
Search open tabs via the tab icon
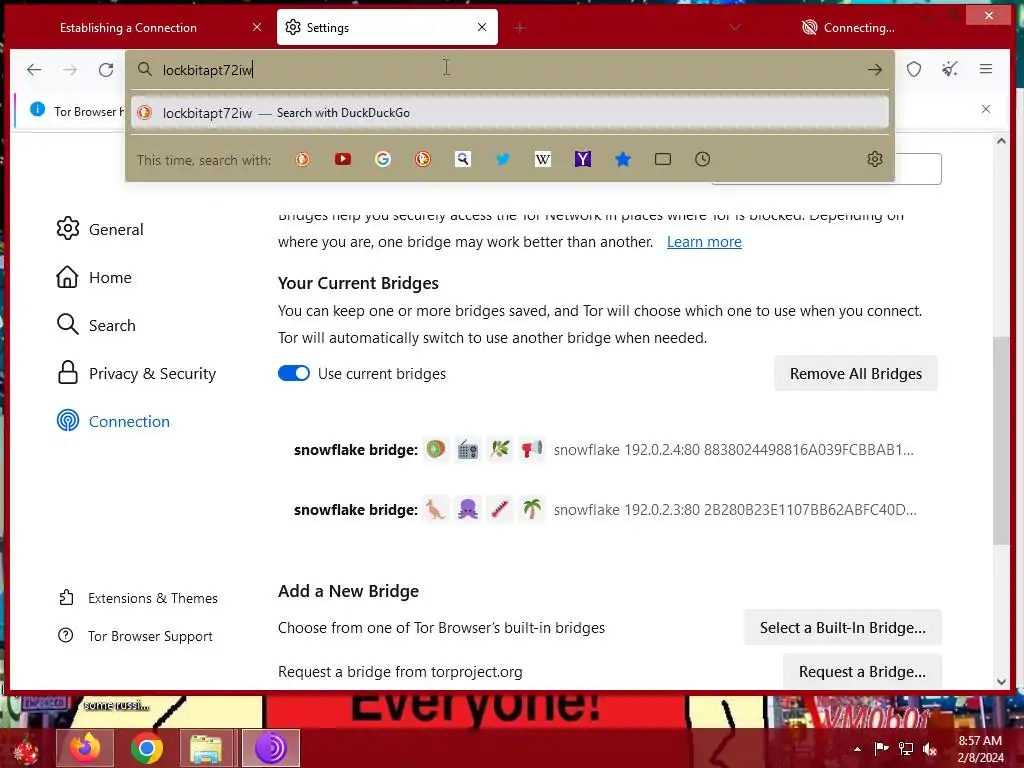pyautogui.click(x=663, y=159)
